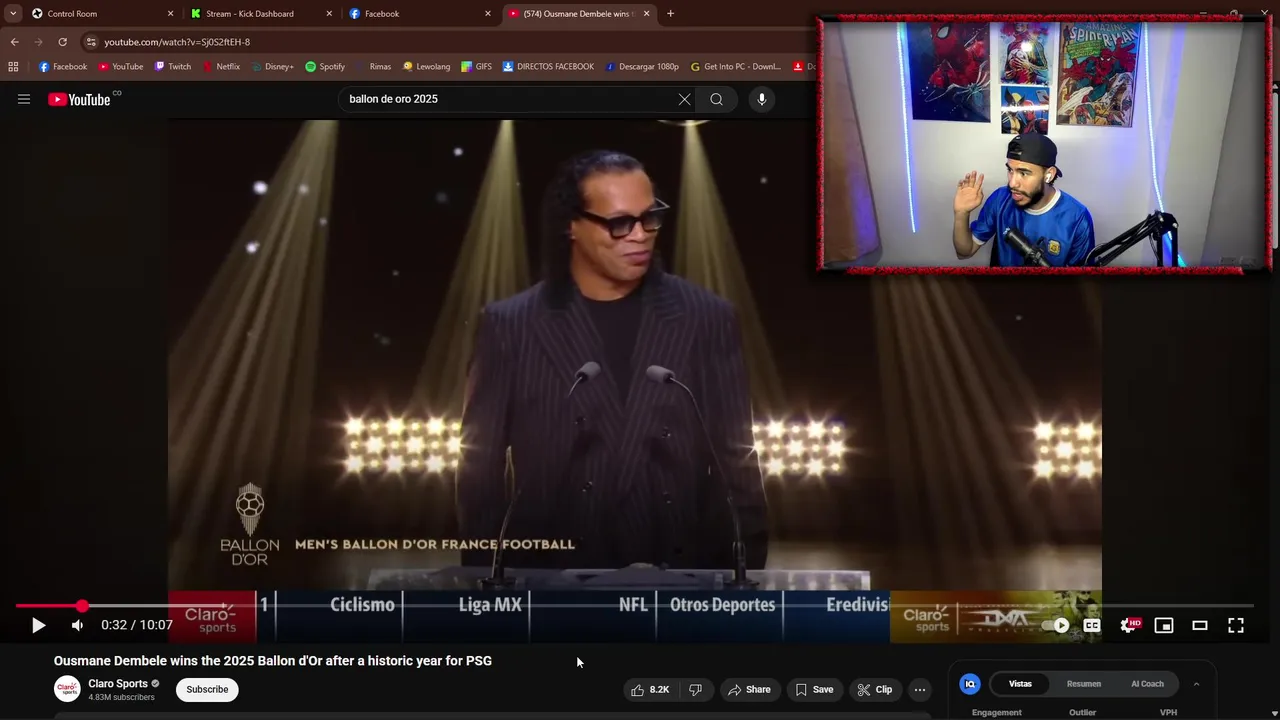The width and height of the screenshot is (1280, 720).
Task: Subscribe to Claro Sports
Action: click(207, 689)
